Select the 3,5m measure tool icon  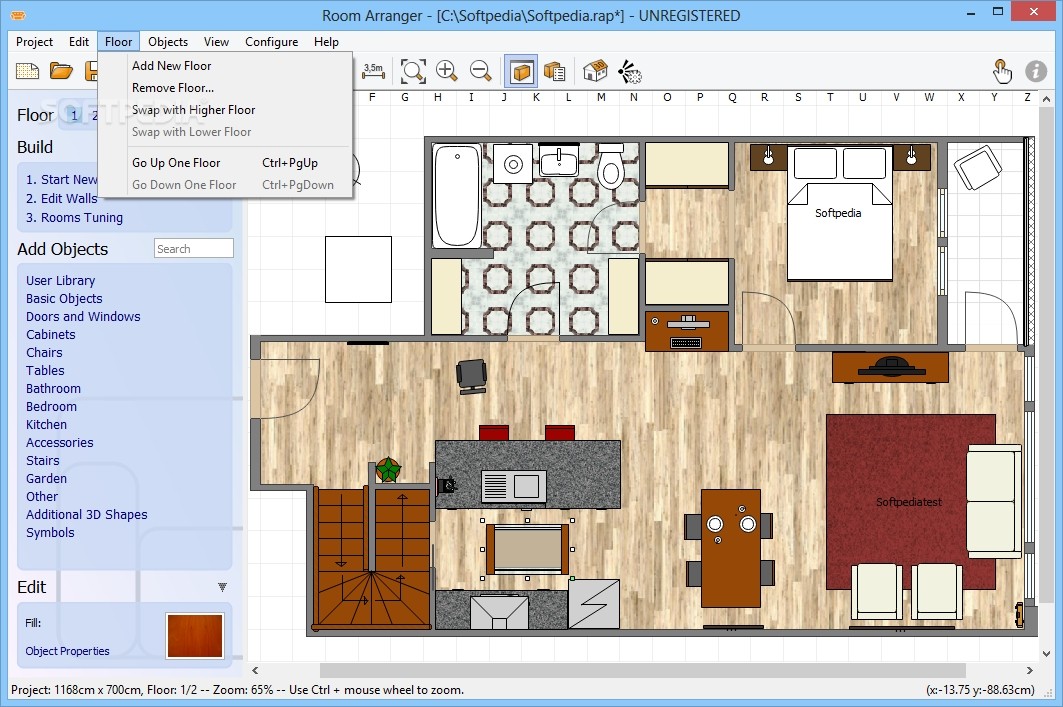pos(373,70)
